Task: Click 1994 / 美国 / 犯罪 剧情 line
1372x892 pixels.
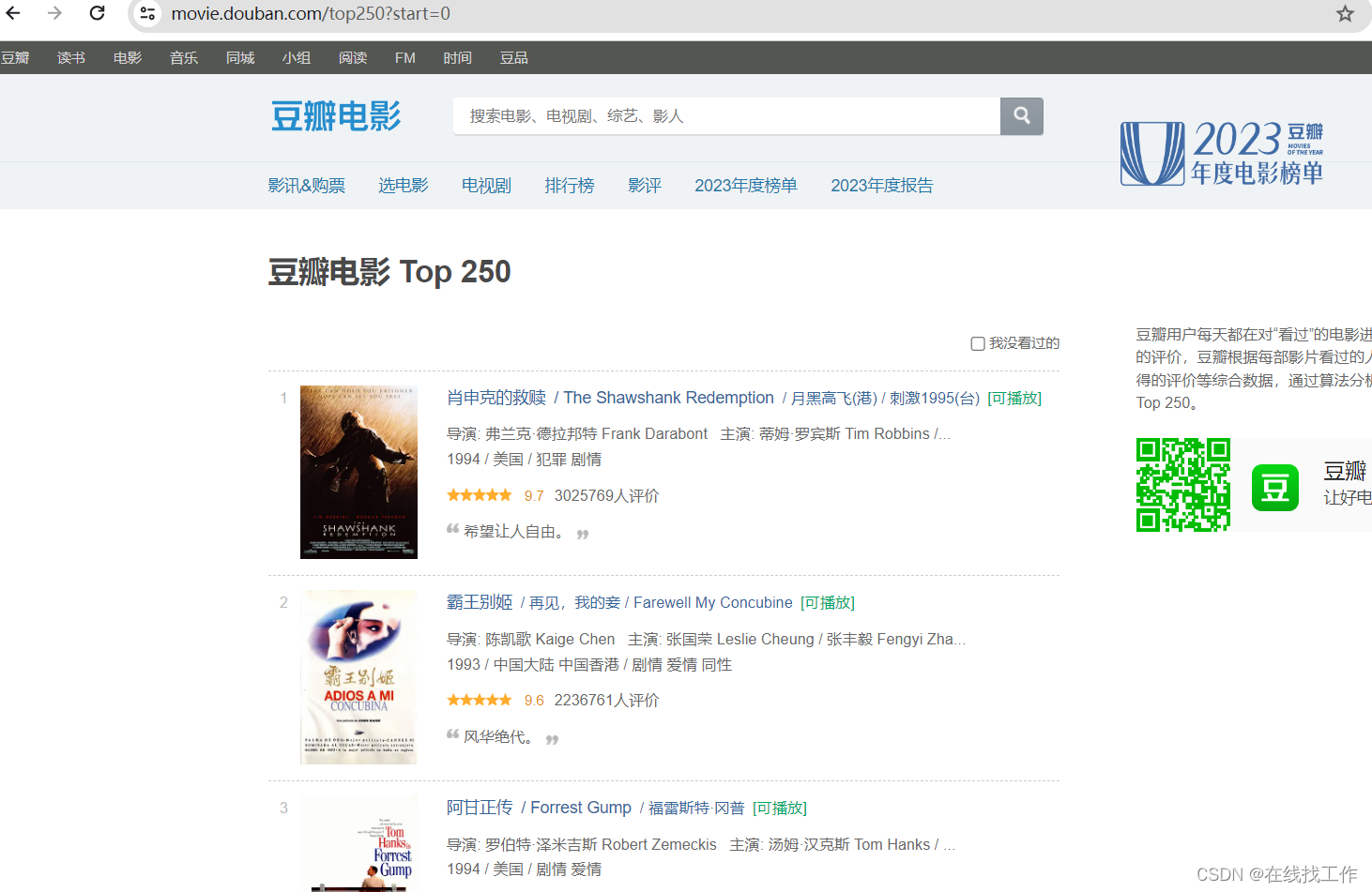Action: click(x=525, y=460)
